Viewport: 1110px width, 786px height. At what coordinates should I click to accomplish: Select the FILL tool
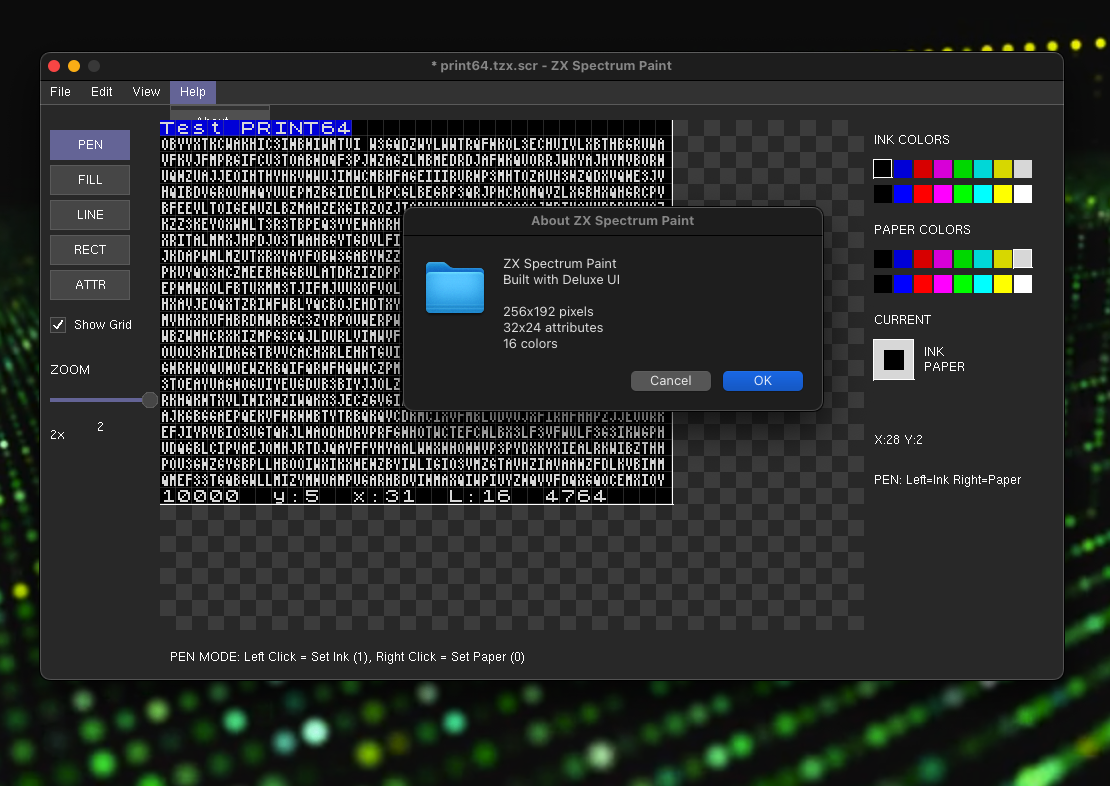click(90, 180)
